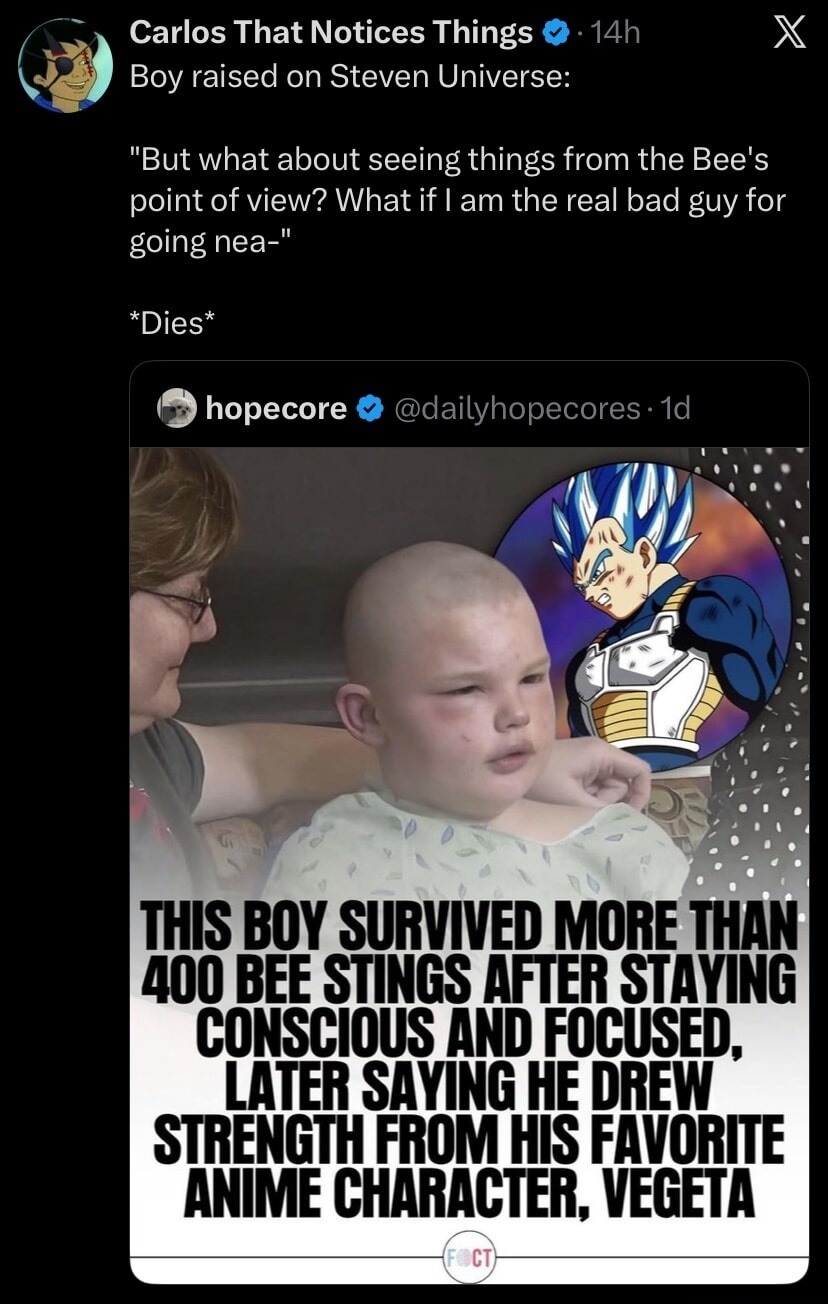The width and height of the screenshot is (828, 1304).
Task: Click the circular Vegeta inset picture
Action: pos(643,617)
